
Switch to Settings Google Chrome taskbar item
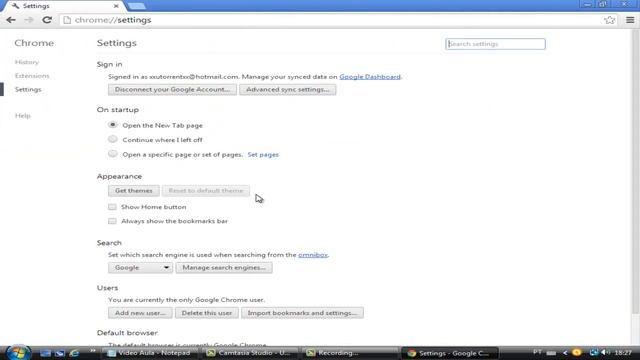pos(449,353)
